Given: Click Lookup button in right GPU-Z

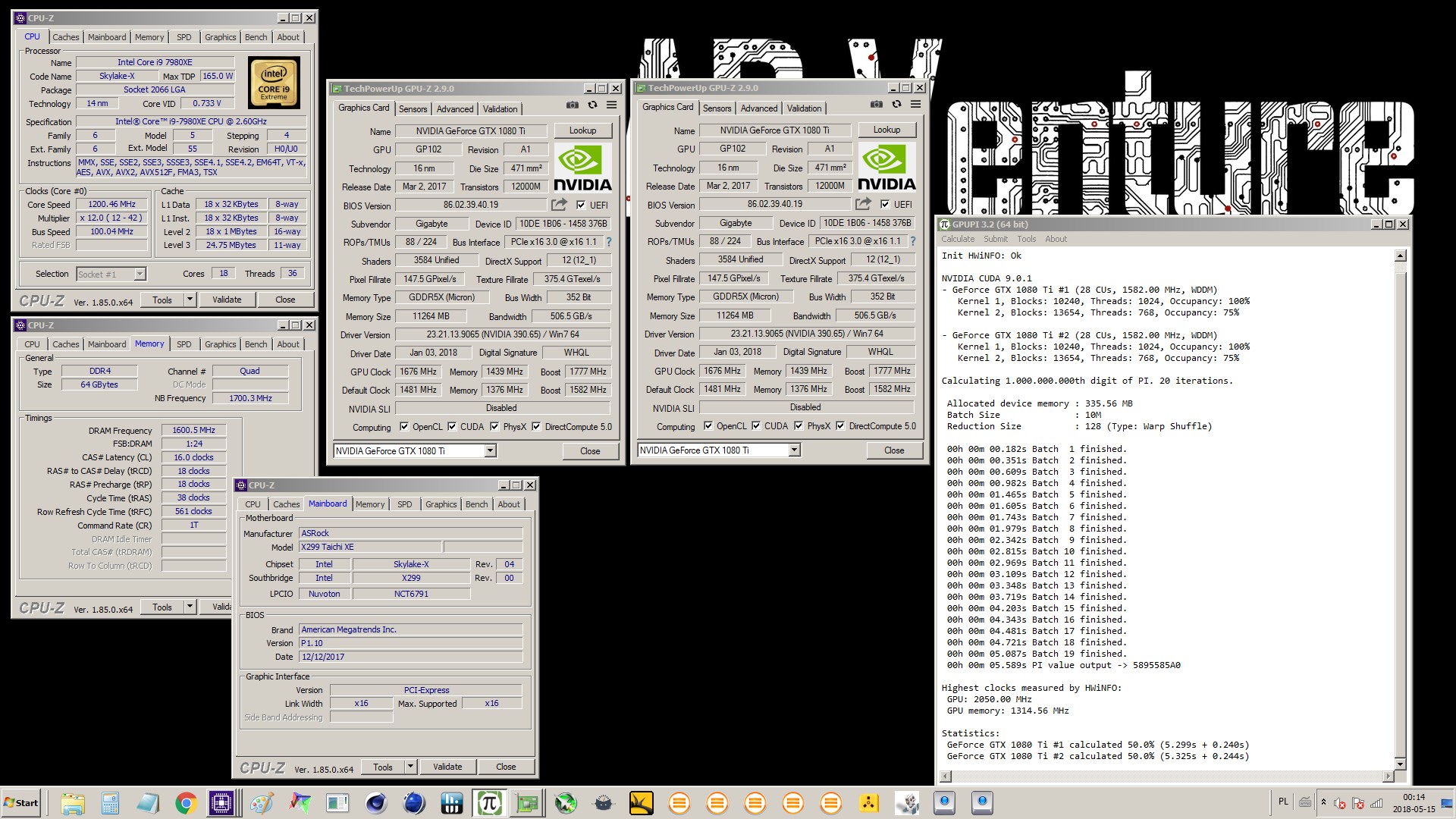Looking at the screenshot, I should click(x=886, y=130).
